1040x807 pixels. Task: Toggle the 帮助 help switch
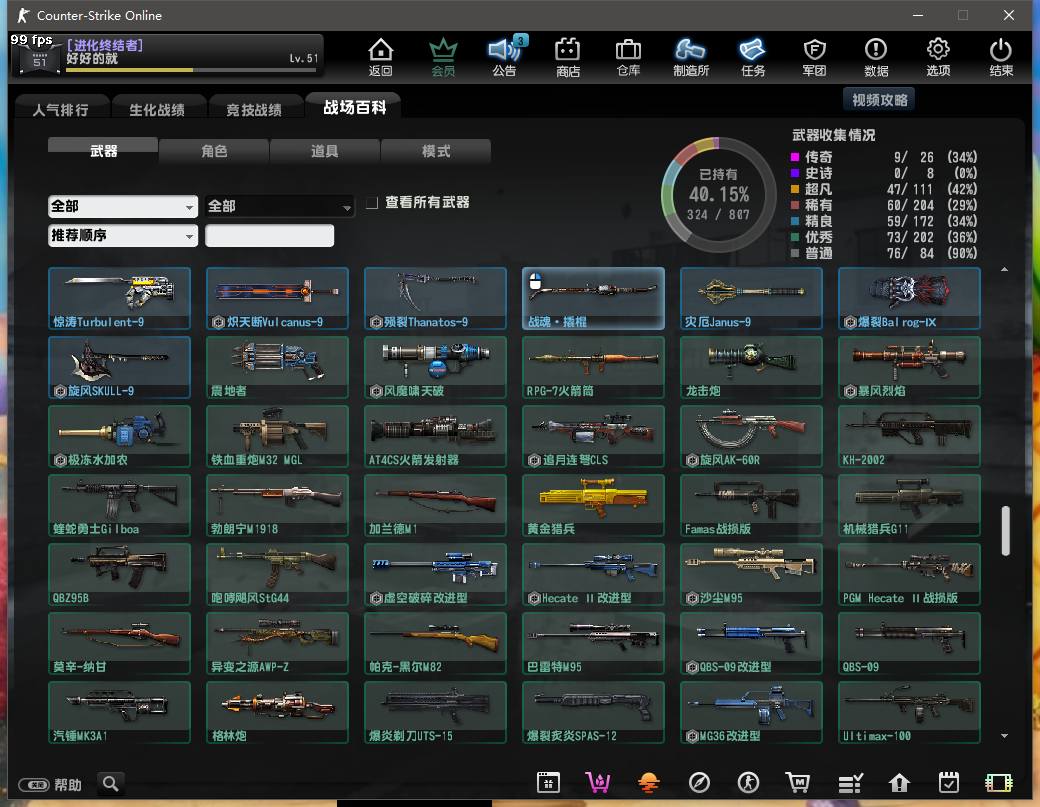click(34, 784)
